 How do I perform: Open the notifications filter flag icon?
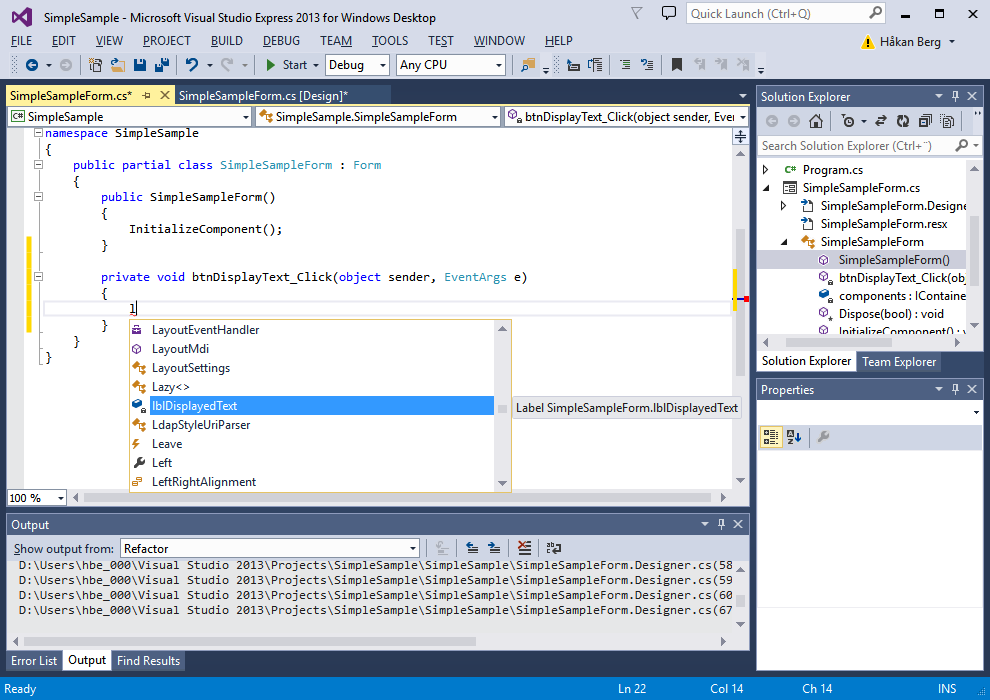[x=637, y=13]
